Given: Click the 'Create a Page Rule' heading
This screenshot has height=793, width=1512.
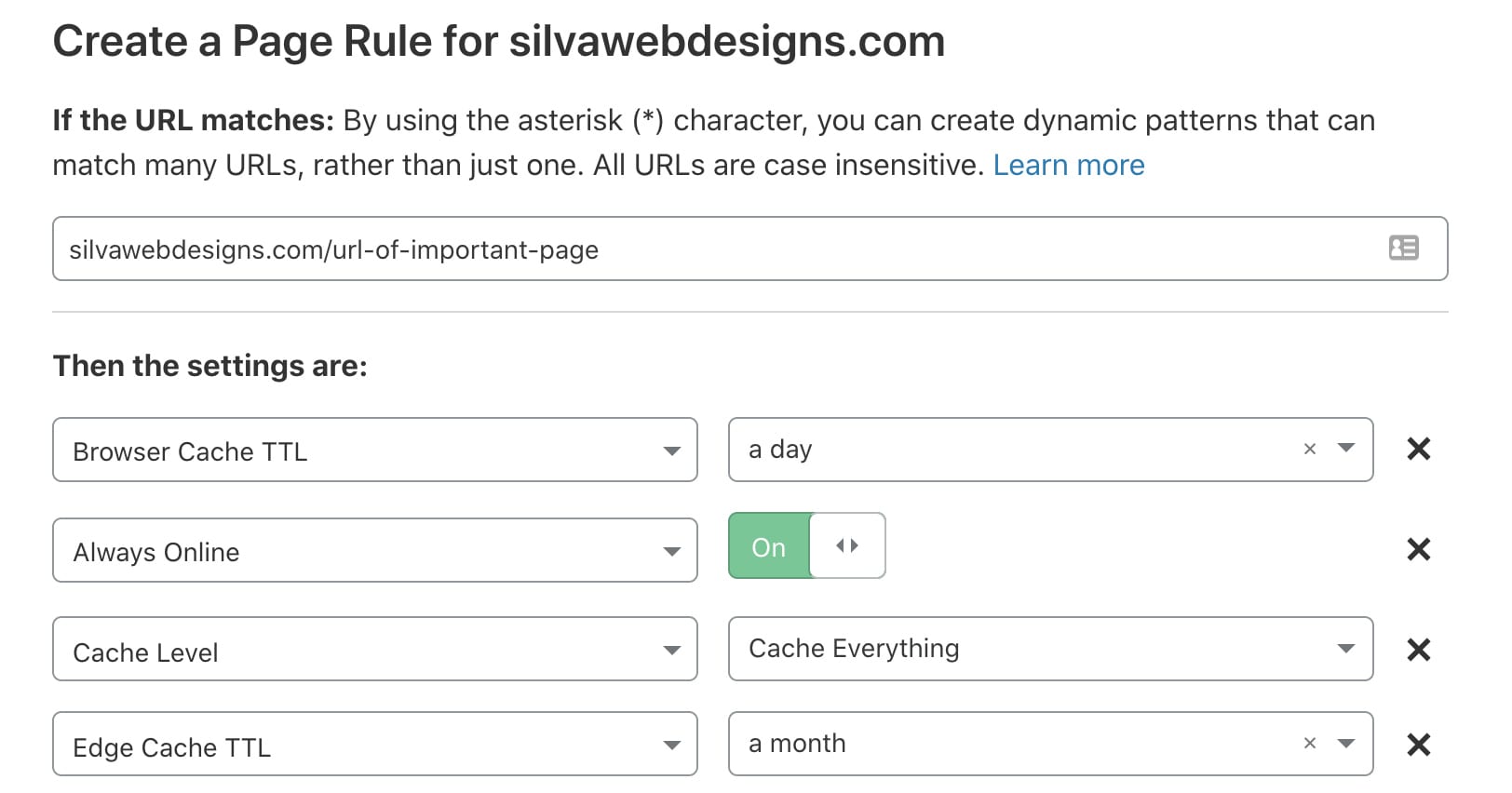Looking at the screenshot, I should pyautogui.click(x=499, y=42).
